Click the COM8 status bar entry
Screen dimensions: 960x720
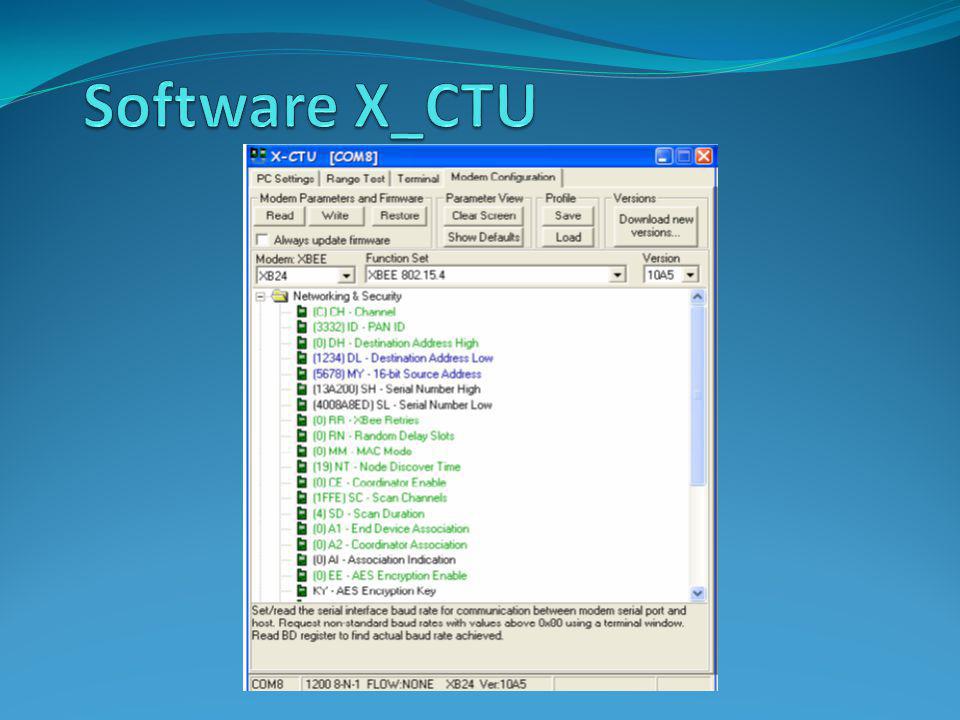268,684
